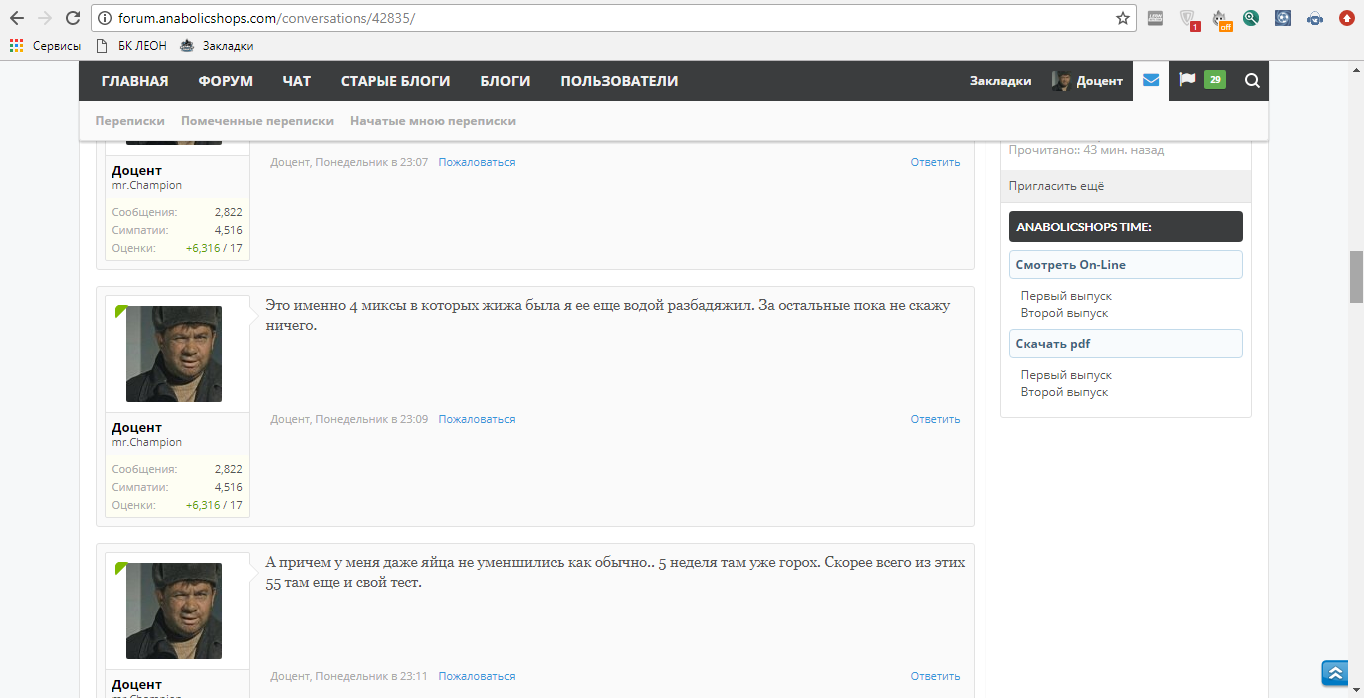Open the СТАРЫЕ БЛОГИ menu item
This screenshot has height=698, width=1364.
(395, 81)
